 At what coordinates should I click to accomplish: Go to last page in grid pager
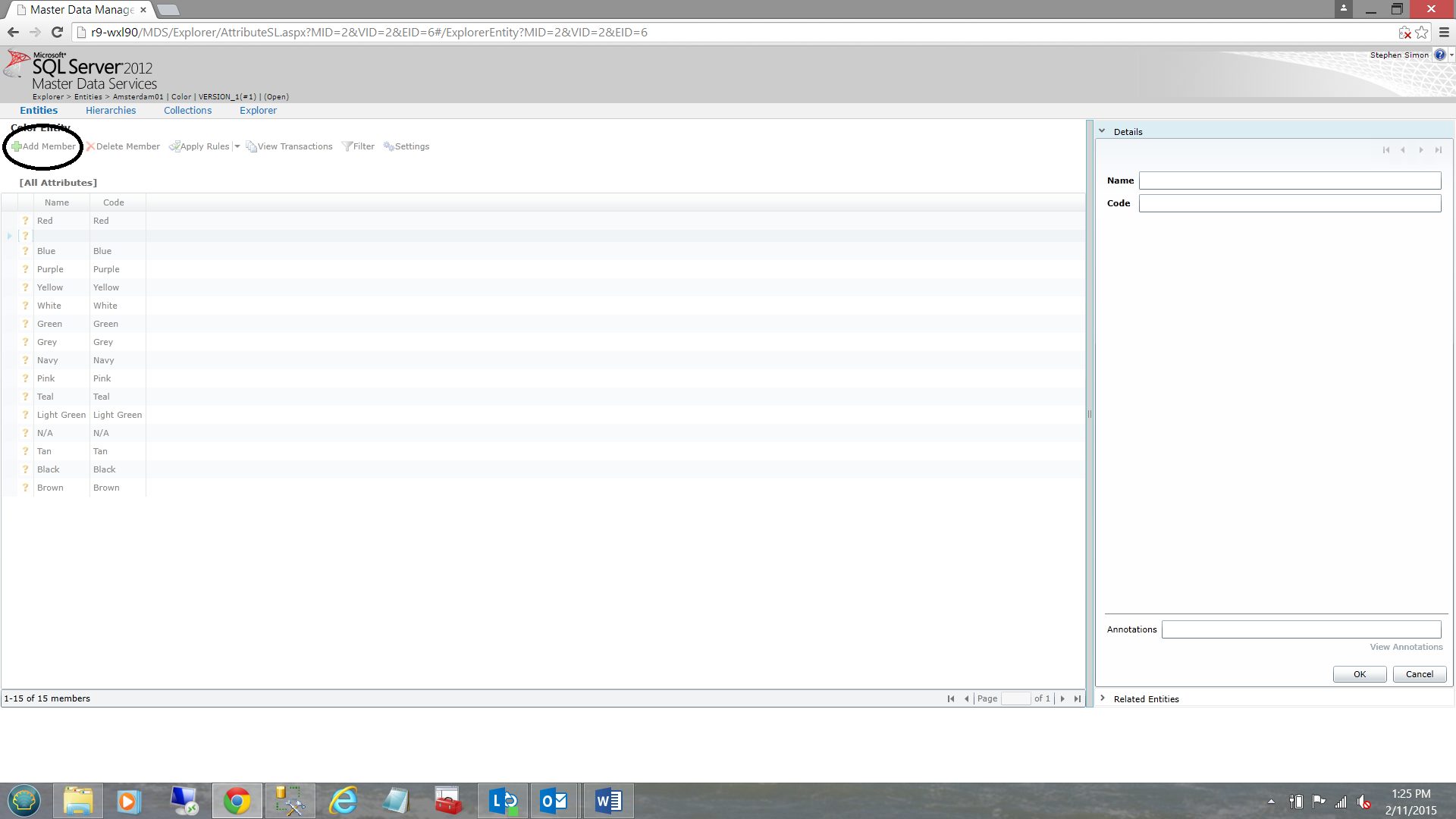1078,698
